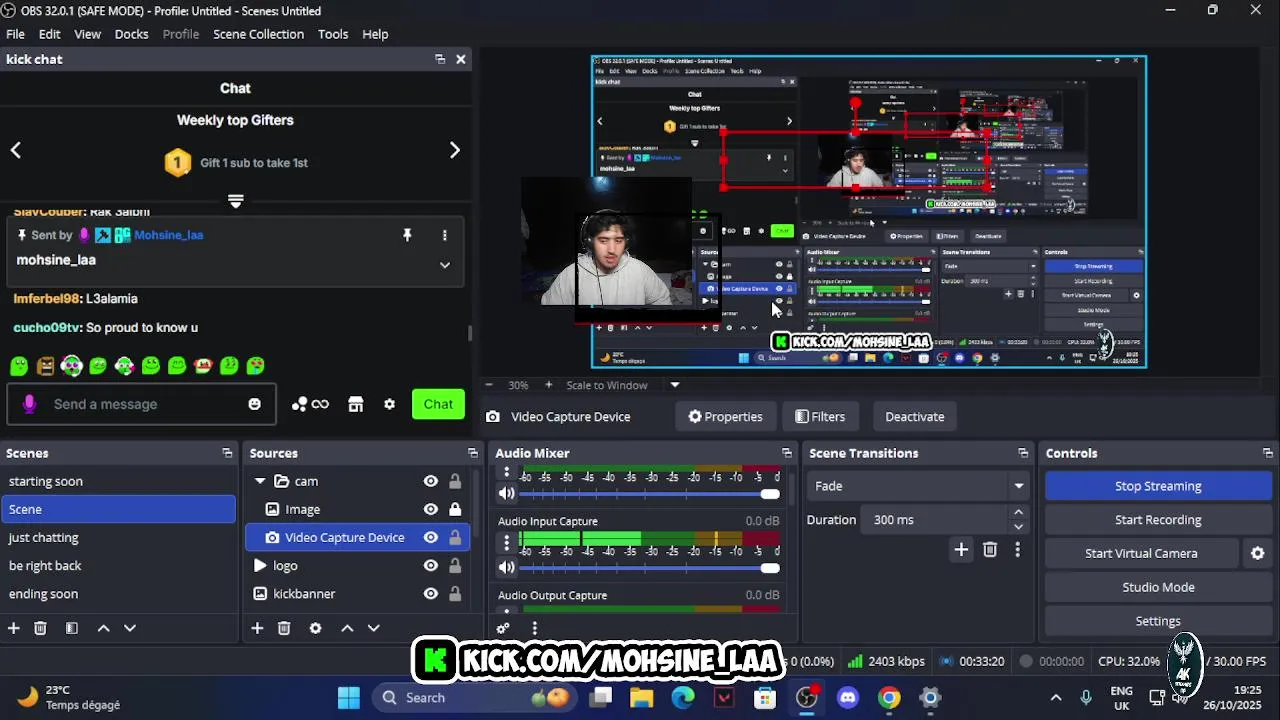
Task: Hide the Video Capture Device source
Action: (x=431, y=537)
